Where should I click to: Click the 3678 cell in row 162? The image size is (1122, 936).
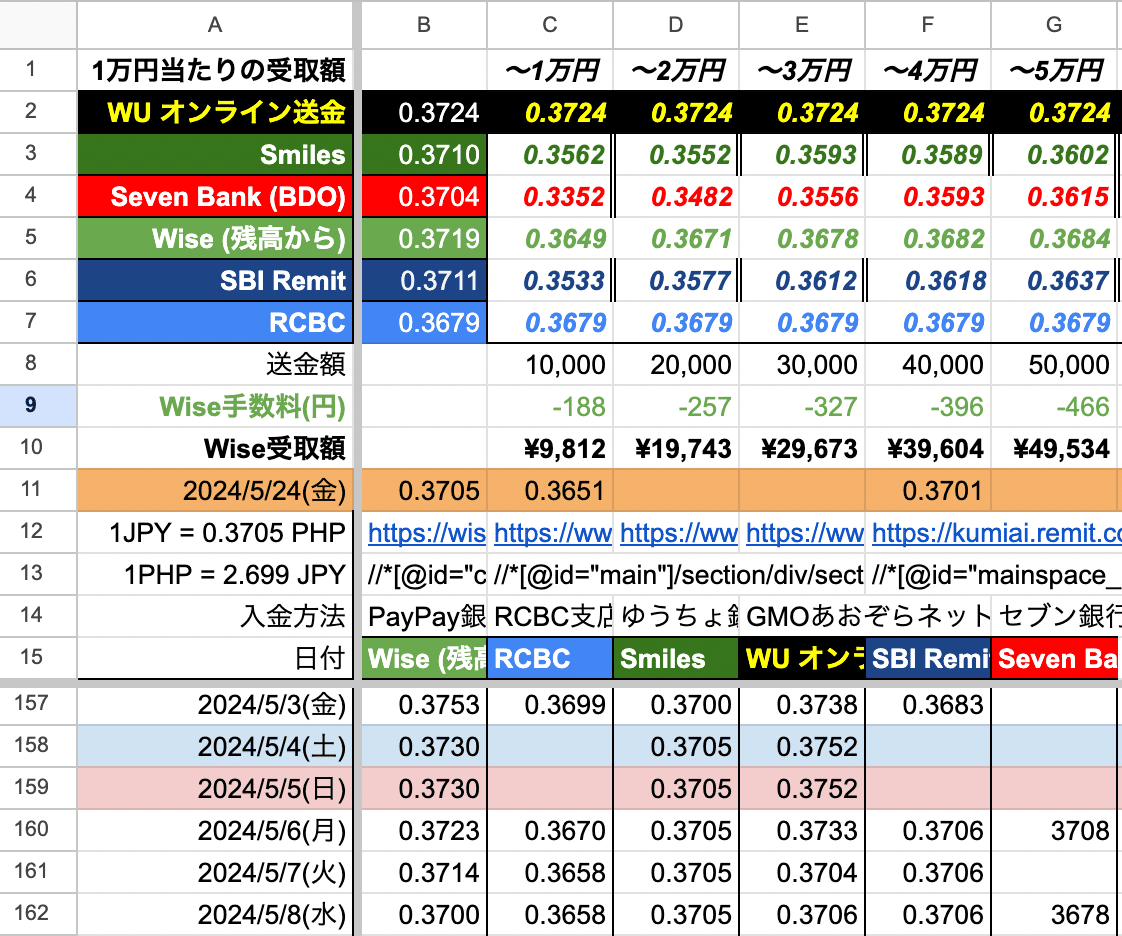click(1054, 914)
